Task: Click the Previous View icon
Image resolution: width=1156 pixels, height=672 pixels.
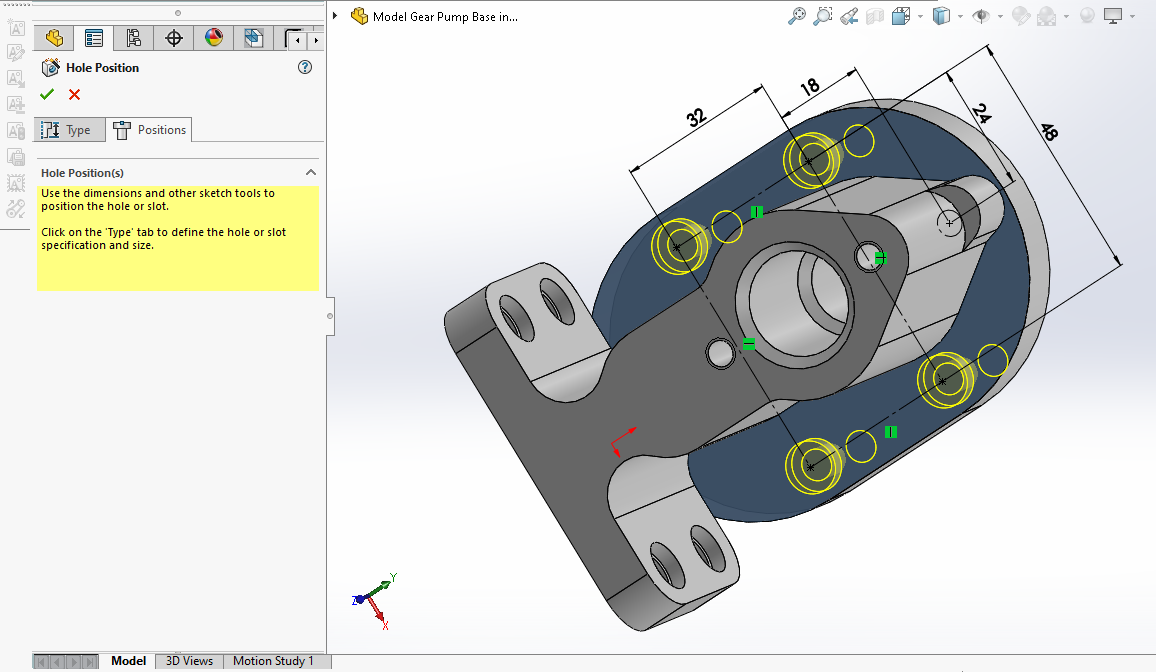Action: (x=849, y=16)
